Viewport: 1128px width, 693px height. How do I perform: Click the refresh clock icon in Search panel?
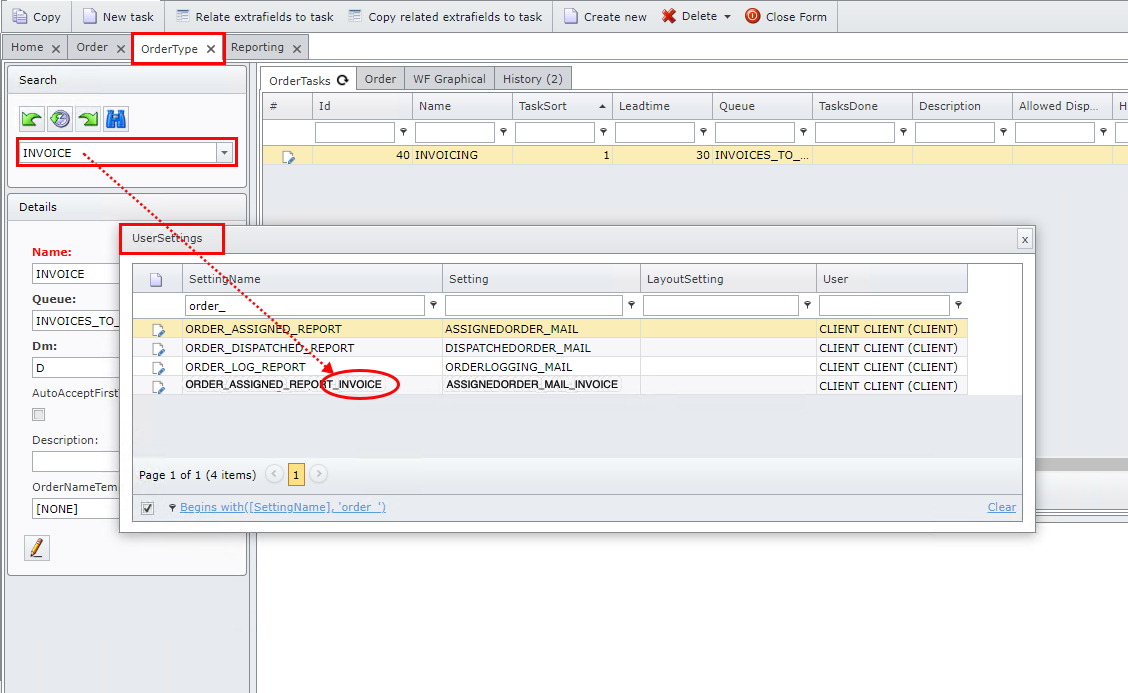point(59,119)
